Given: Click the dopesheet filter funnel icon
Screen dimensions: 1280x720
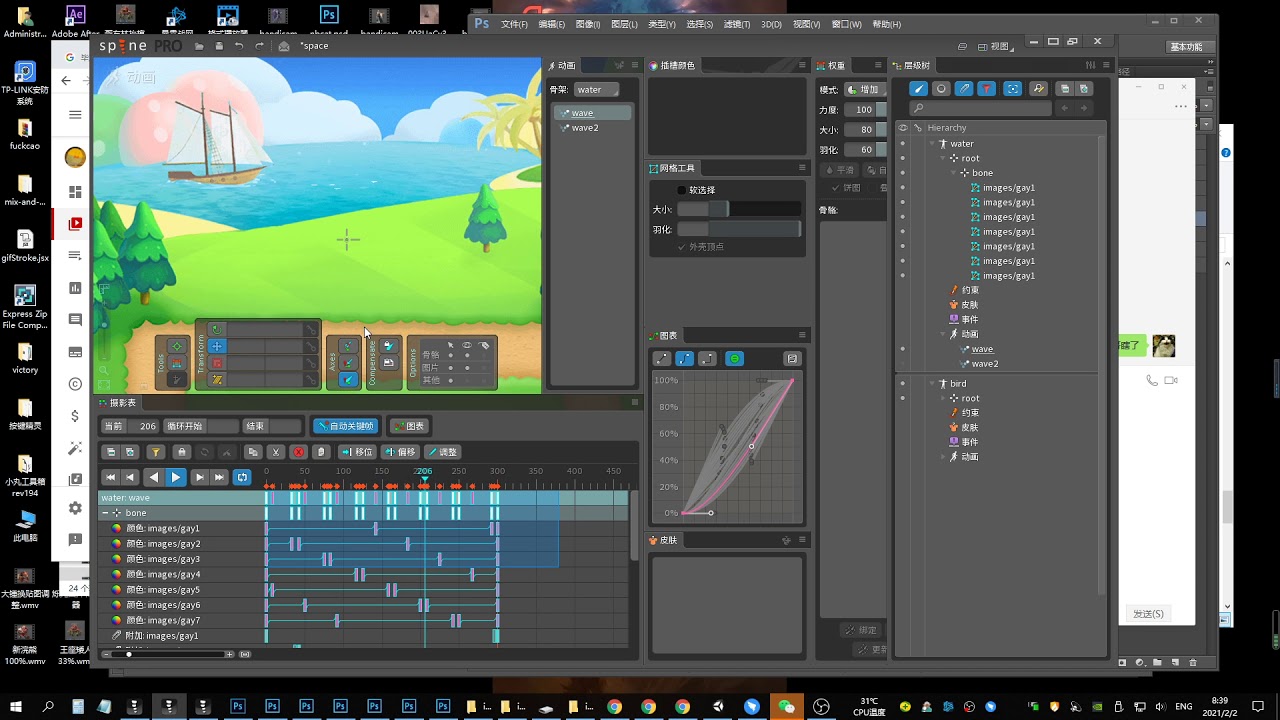Looking at the screenshot, I should tap(156, 452).
